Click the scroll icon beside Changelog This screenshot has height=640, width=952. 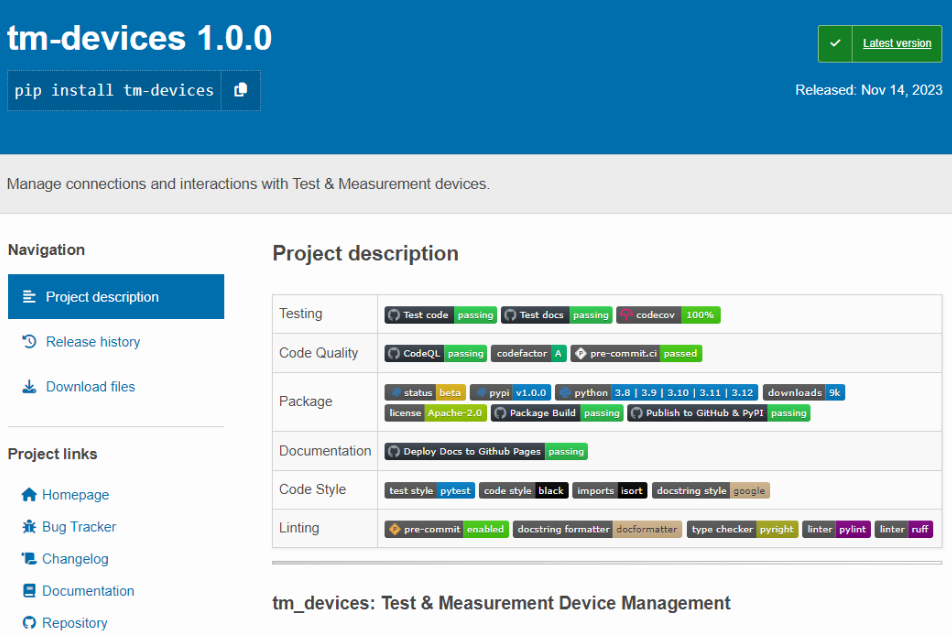(29, 559)
